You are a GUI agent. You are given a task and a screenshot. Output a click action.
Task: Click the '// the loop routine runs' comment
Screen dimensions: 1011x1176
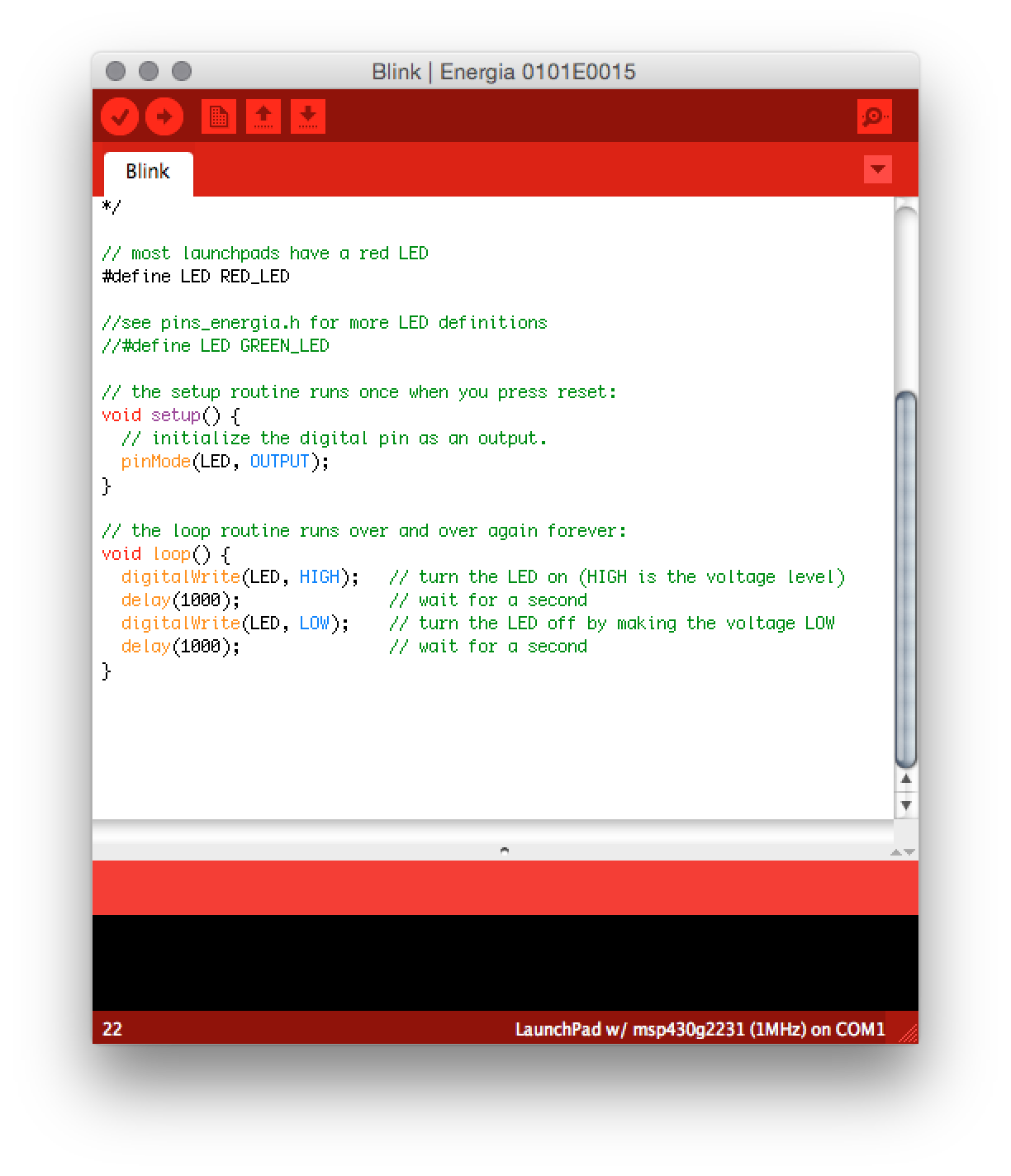point(364,530)
